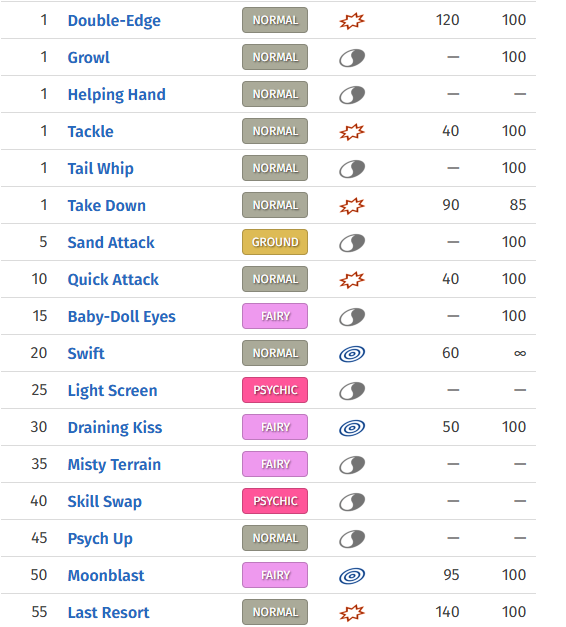Viewport: 566px width, 627px height.
Task: Click the Take Down move name
Action: (107, 206)
